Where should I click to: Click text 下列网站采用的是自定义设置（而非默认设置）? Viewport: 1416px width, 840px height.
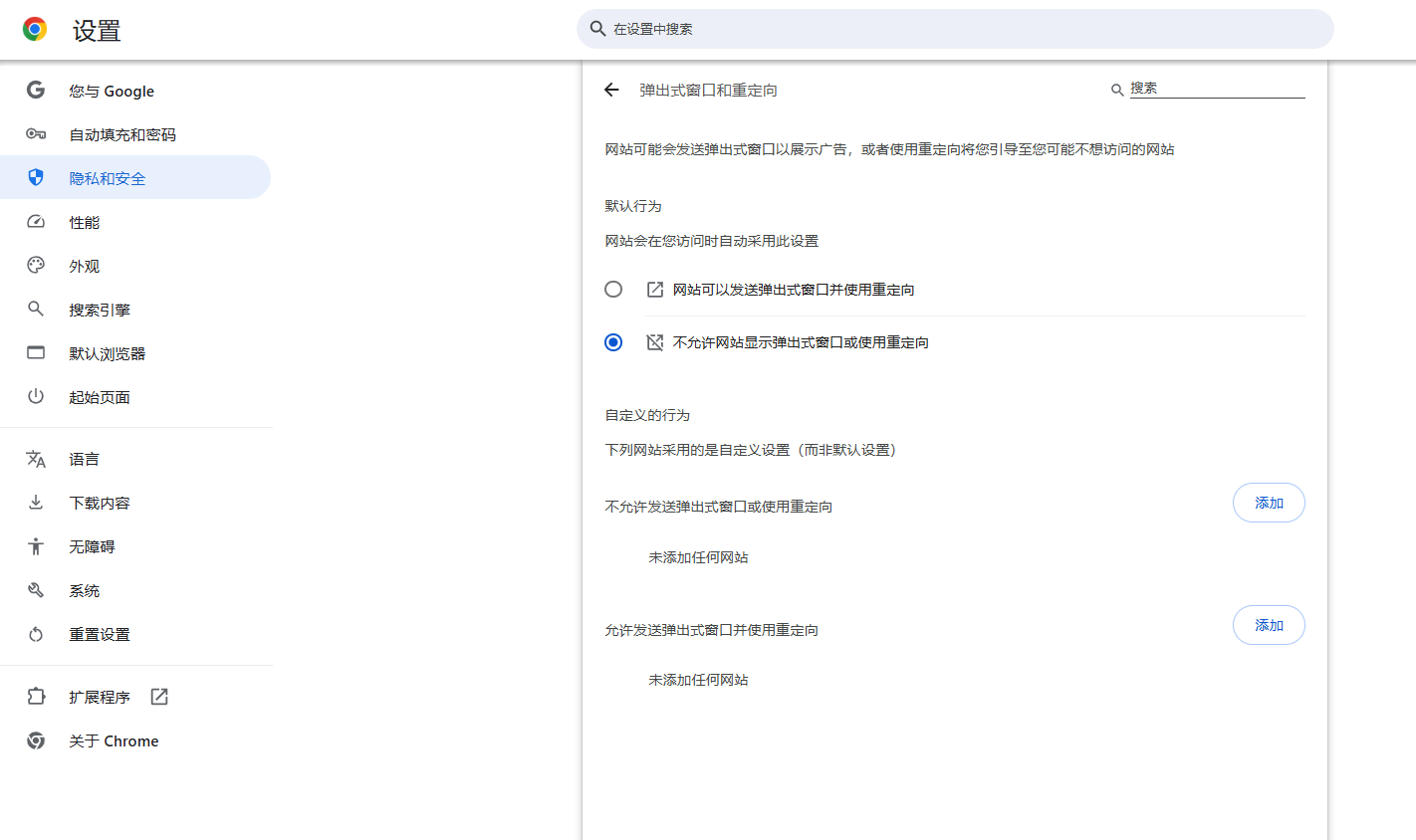pyautogui.click(x=754, y=450)
